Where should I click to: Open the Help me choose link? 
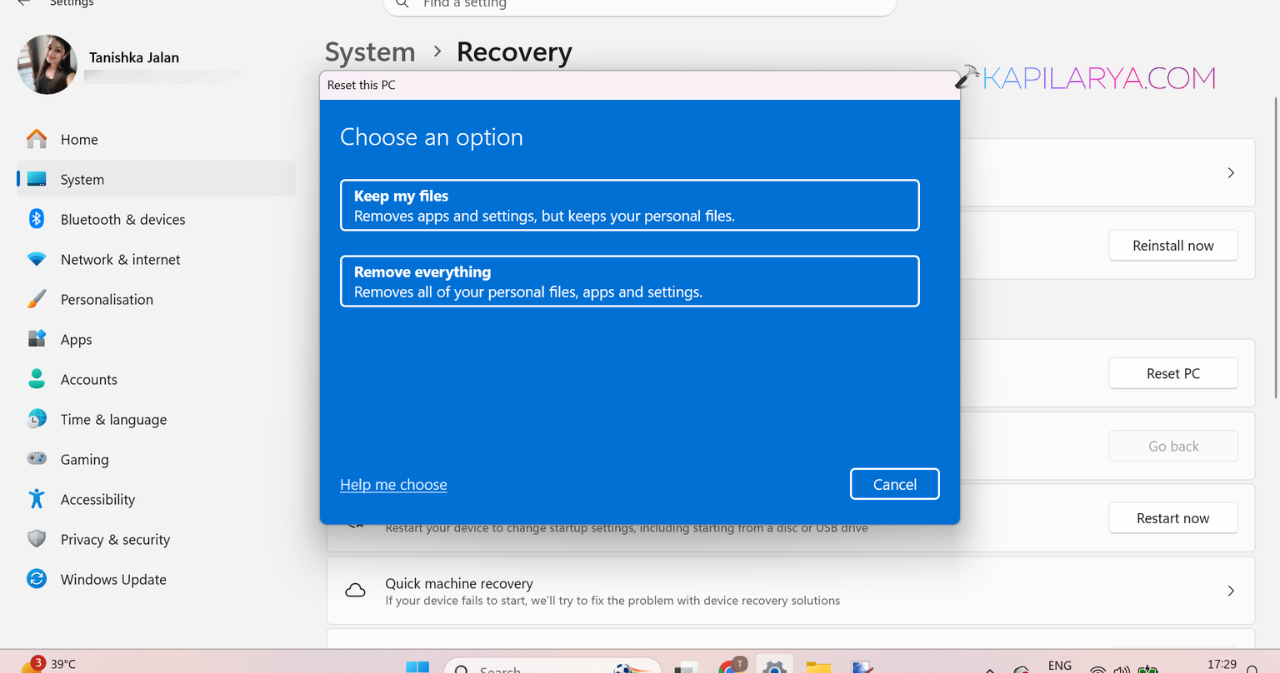(393, 484)
